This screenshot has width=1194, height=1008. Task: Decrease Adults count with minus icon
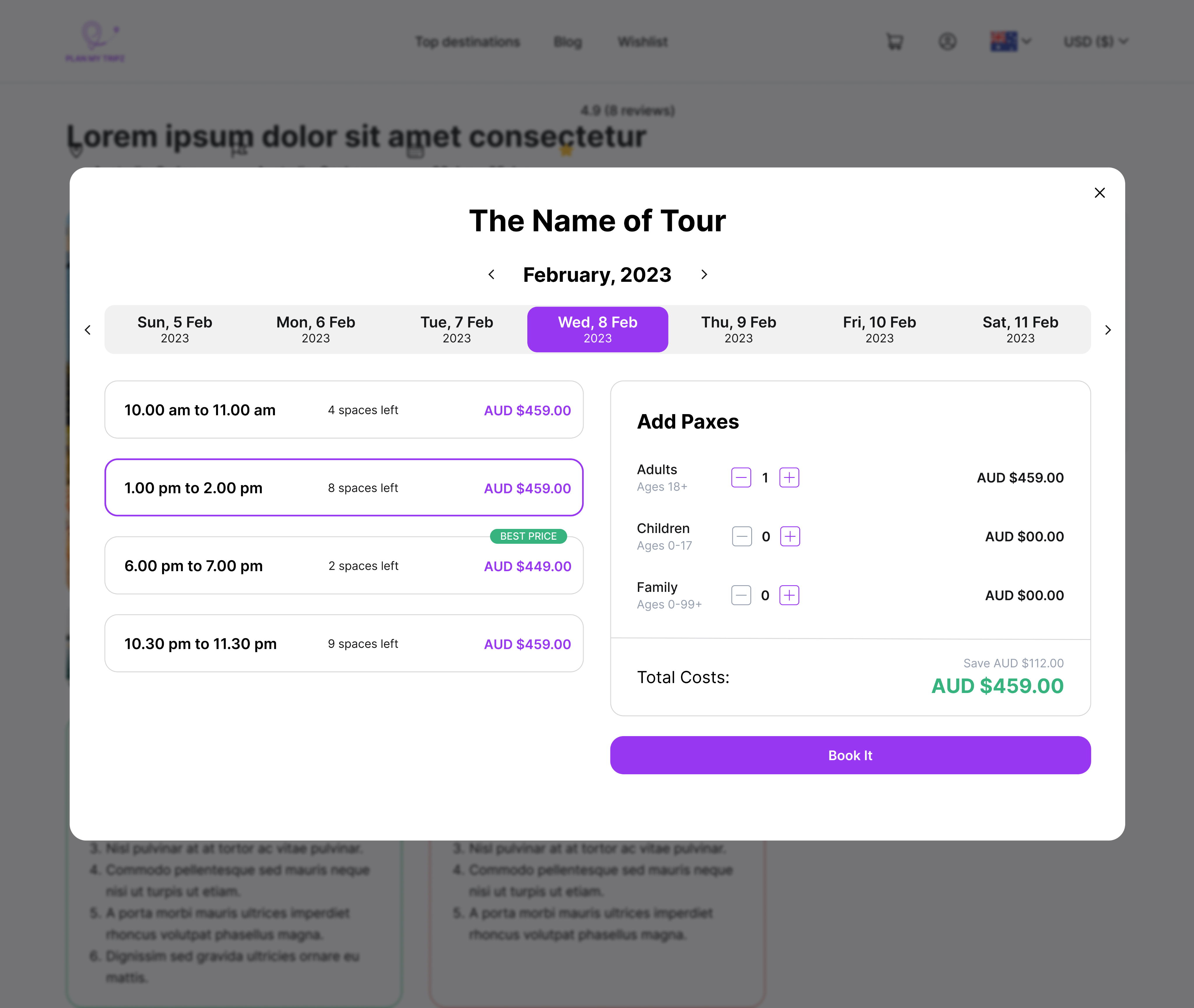click(x=741, y=477)
